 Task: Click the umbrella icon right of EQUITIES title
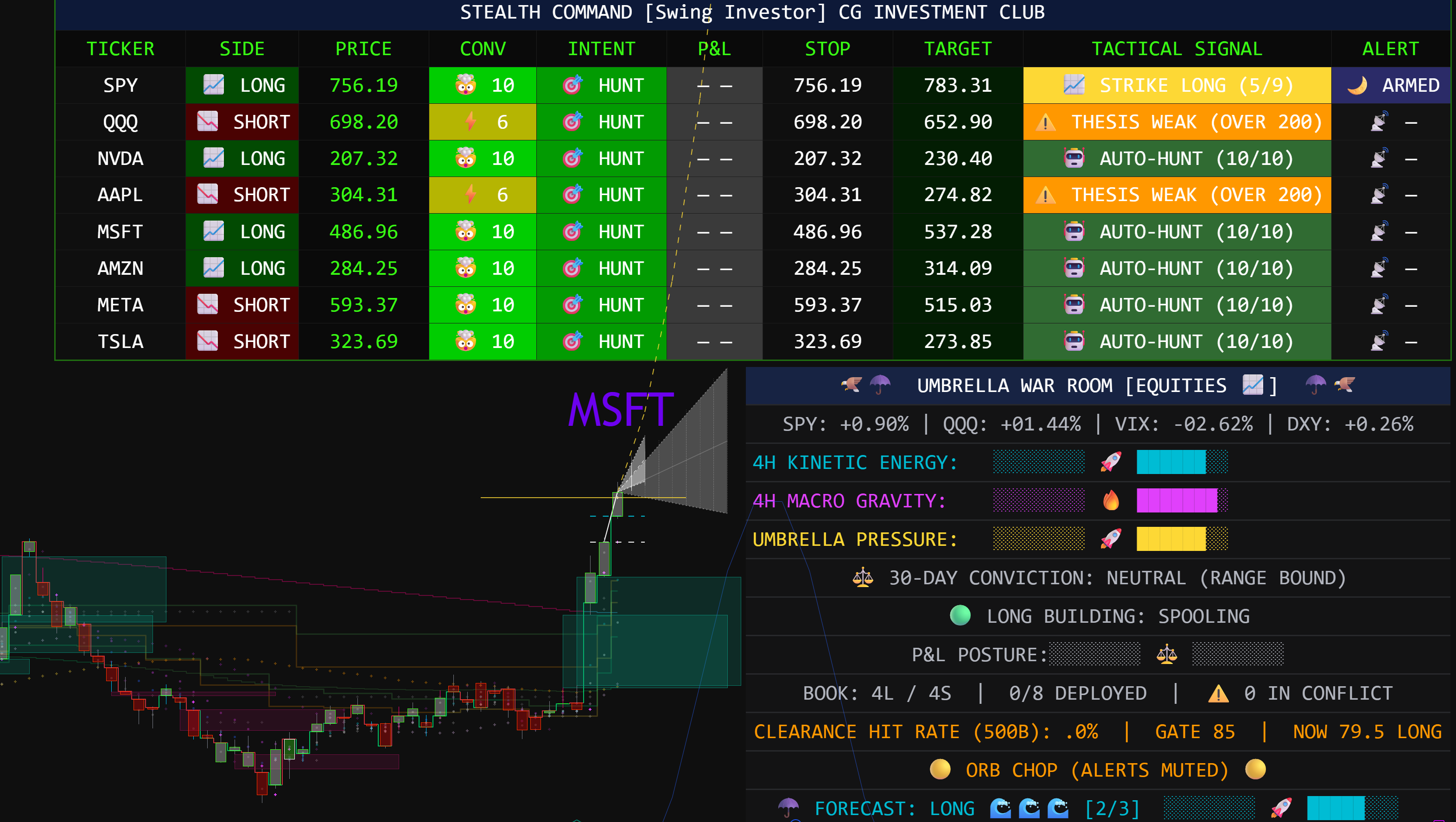[1316, 386]
